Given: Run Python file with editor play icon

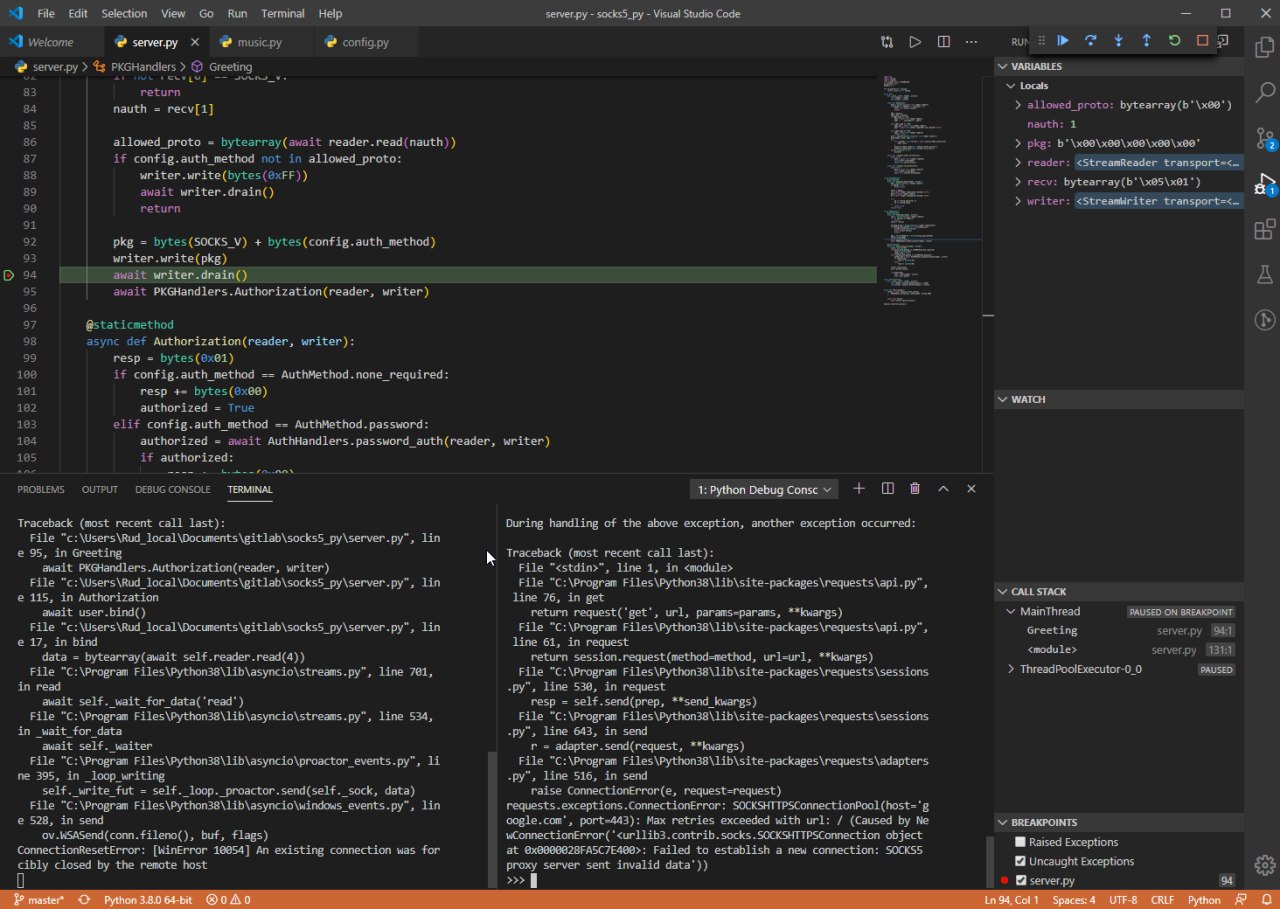Looking at the screenshot, I should pos(915,42).
